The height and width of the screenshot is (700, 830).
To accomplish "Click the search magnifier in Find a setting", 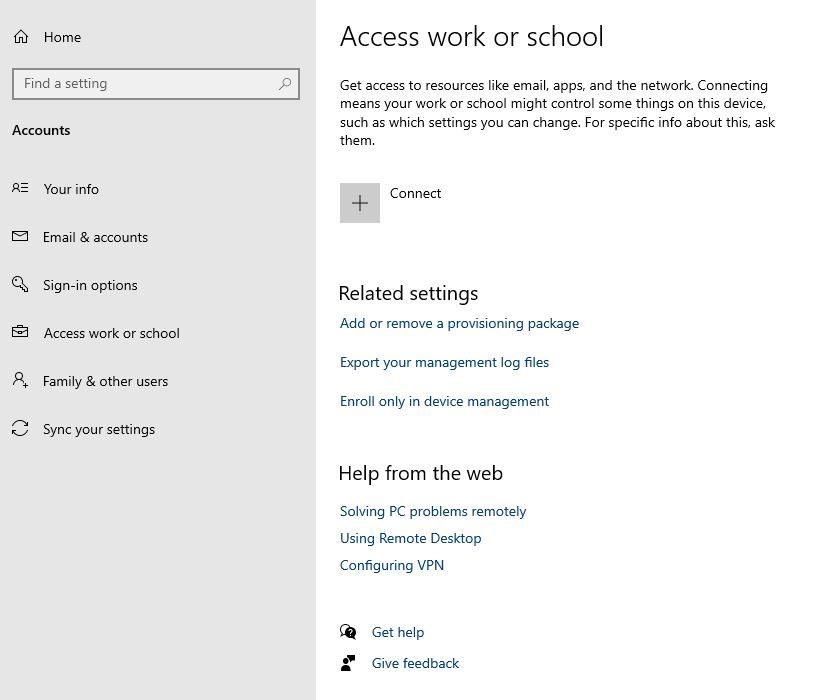I will (283, 83).
